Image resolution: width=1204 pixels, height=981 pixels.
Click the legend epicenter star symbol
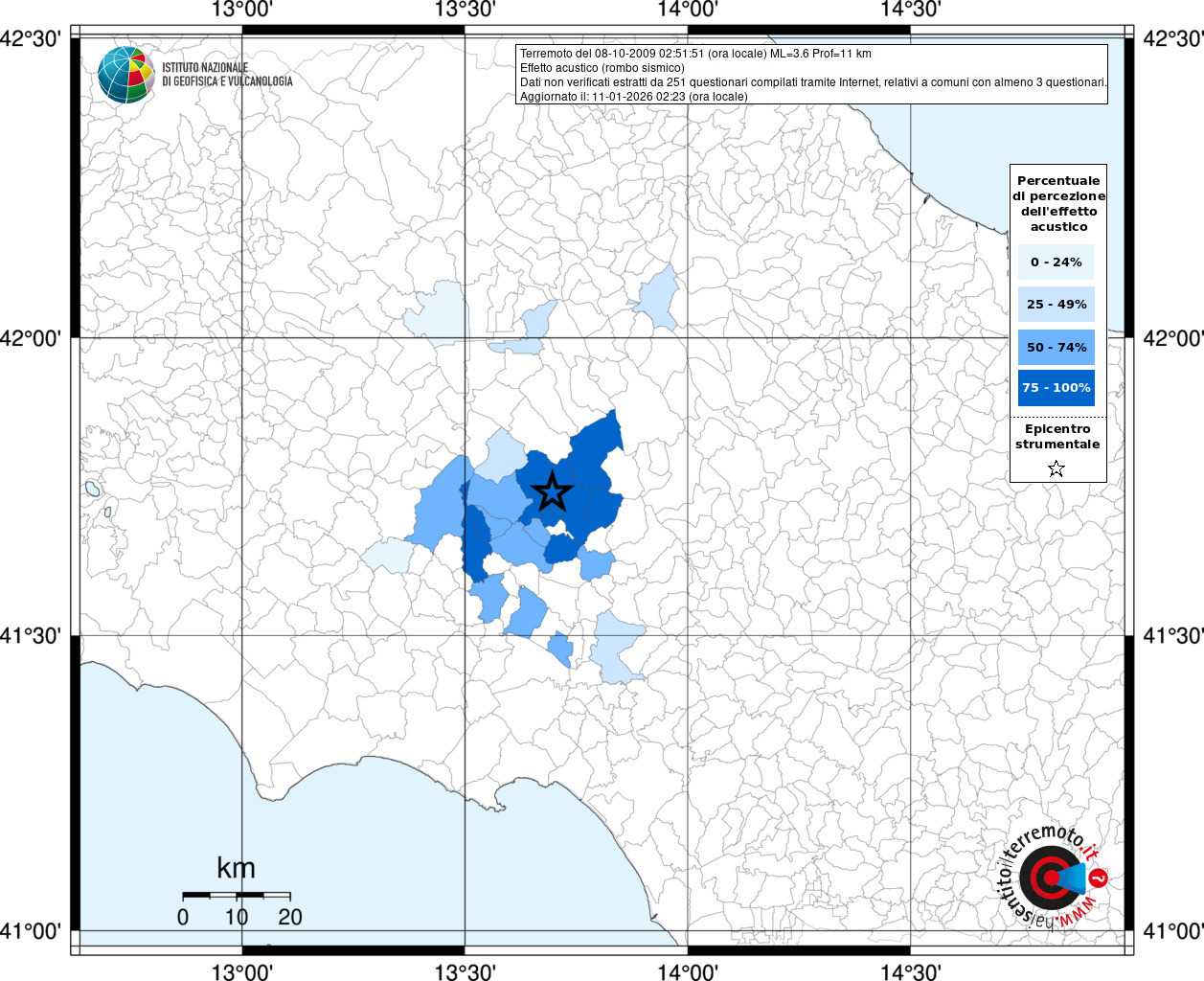(1056, 468)
